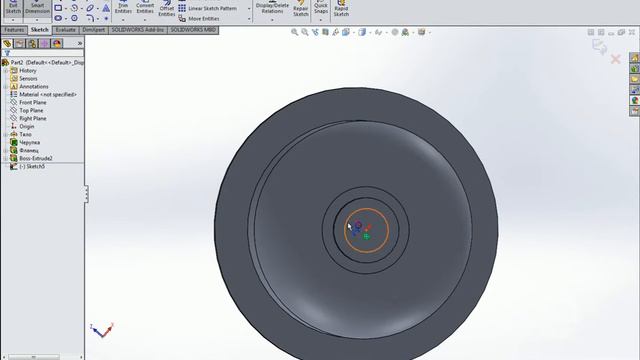Select the Corner Rectangle sketch tool
Screen dimensions: 640x360
(58, 8)
